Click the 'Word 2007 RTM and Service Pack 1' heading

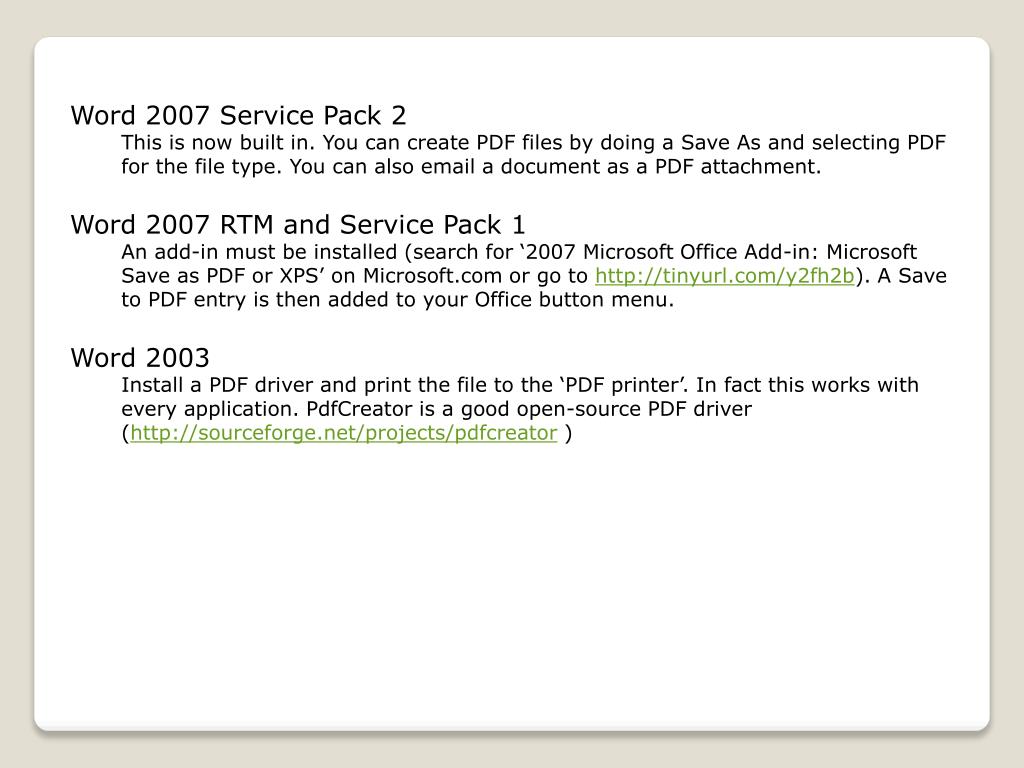[x=298, y=225]
